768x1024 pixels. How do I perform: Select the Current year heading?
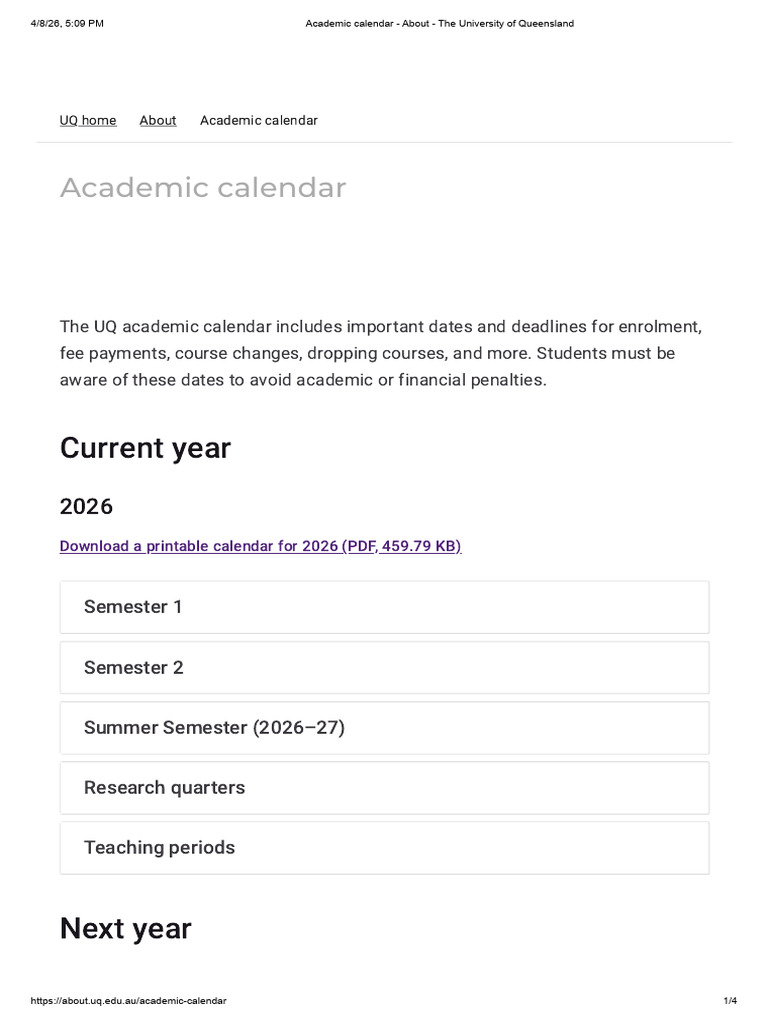pyautogui.click(x=145, y=448)
